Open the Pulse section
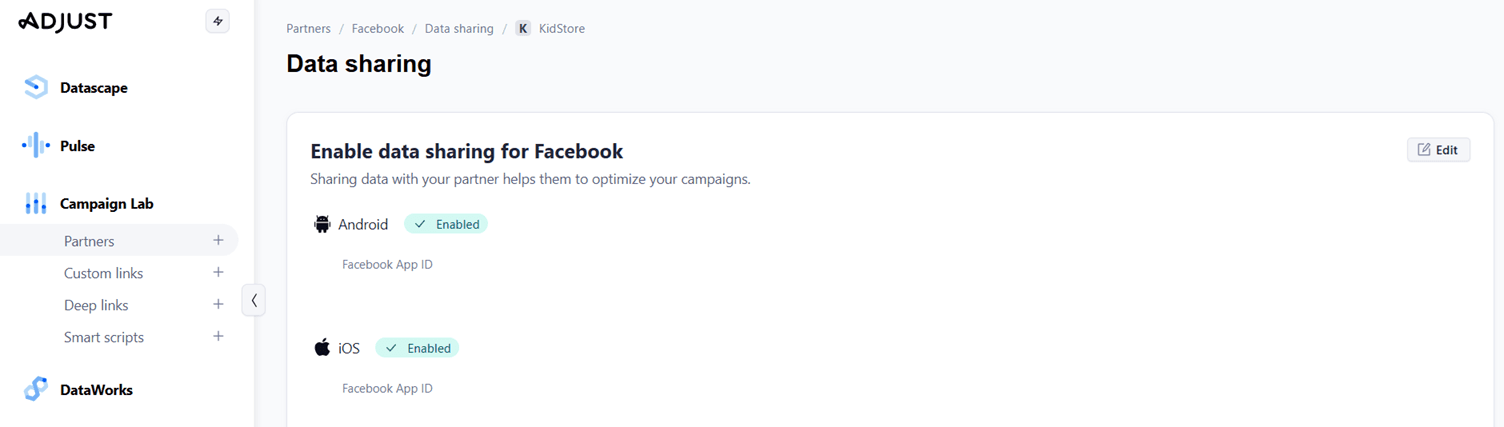This screenshot has width=1504, height=427. pyautogui.click(x=77, y=146)
